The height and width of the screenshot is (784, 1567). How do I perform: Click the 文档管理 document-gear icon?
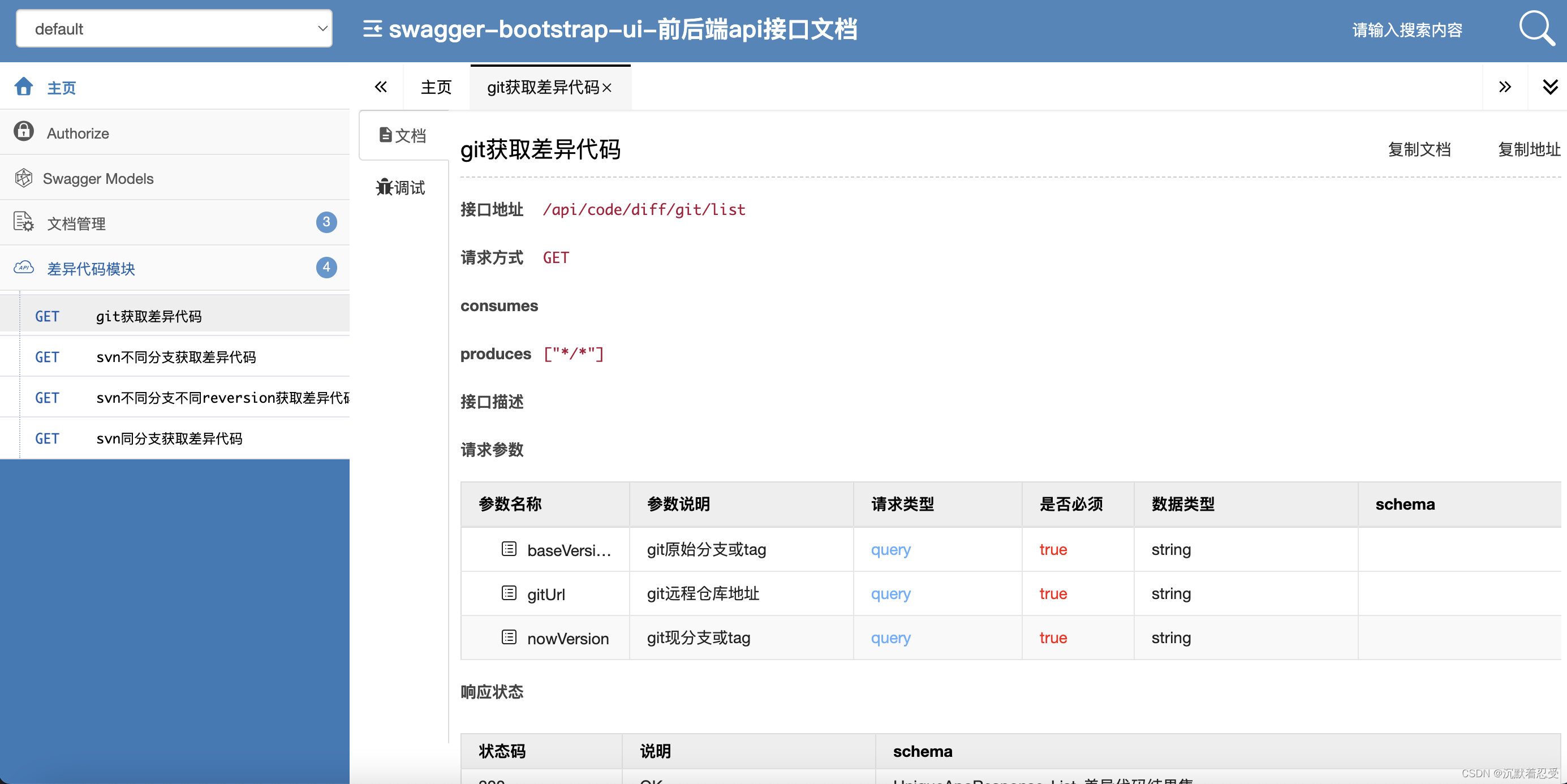click(24, 222)
